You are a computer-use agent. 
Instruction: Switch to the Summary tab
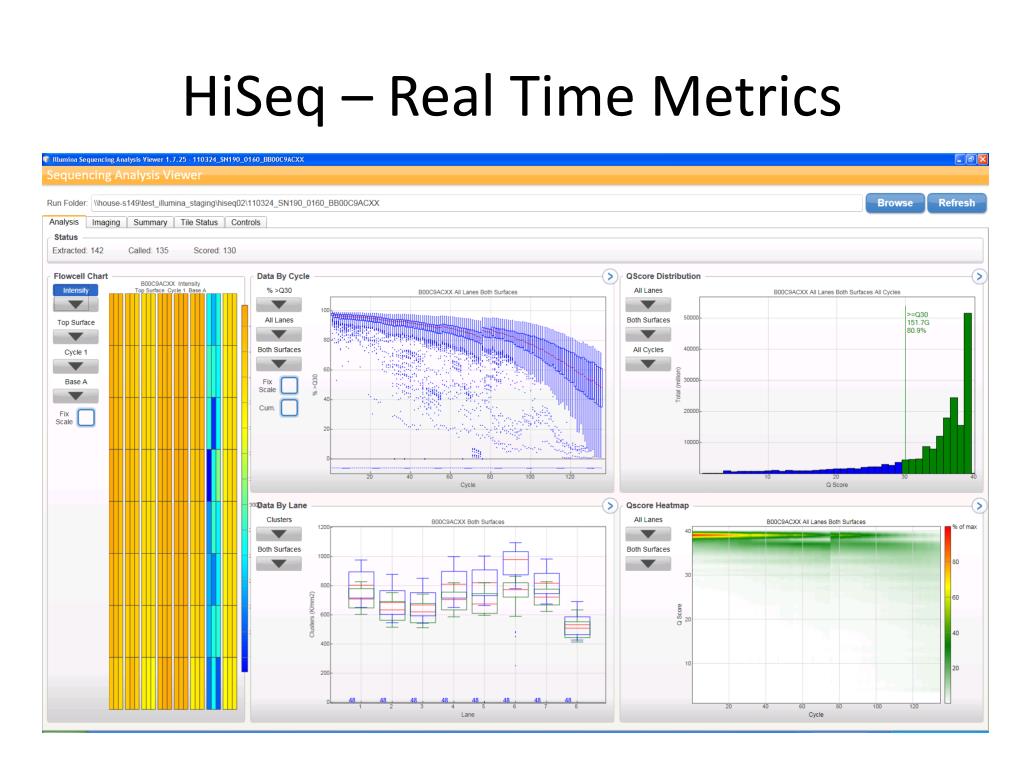(x=150, y=223)
